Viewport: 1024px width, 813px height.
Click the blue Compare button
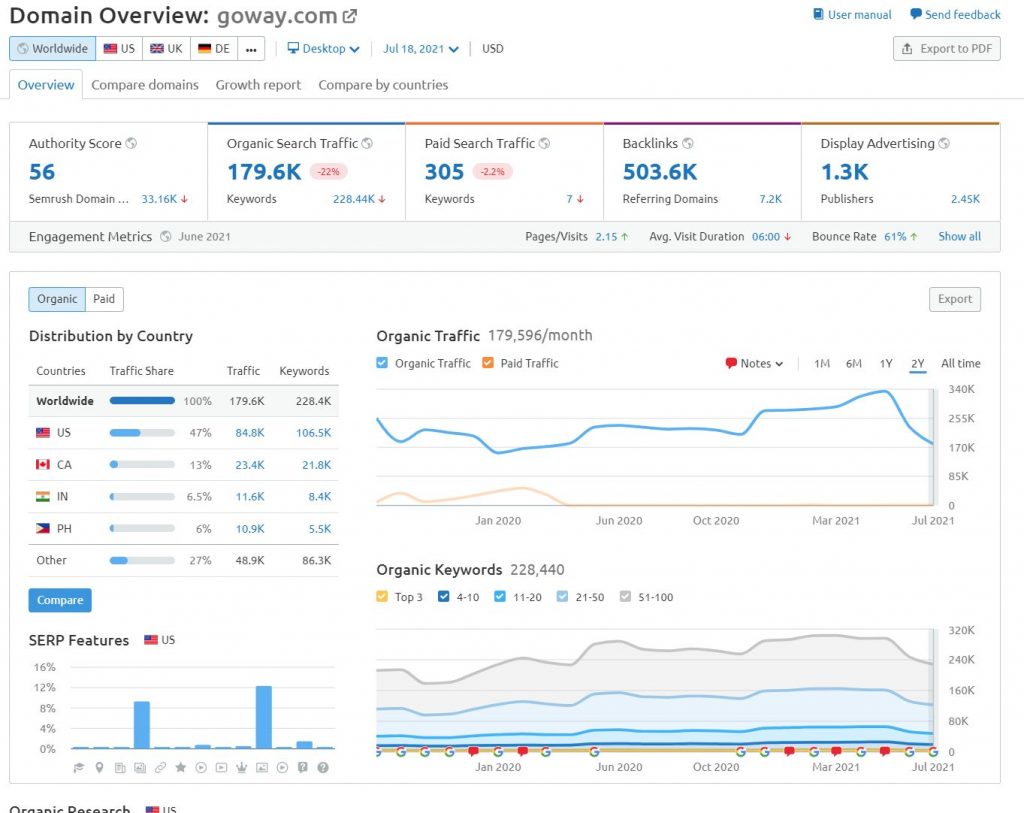pos(60,600)
